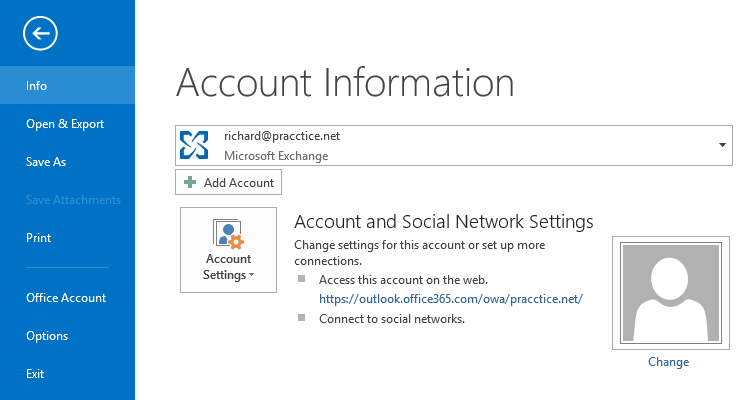This screenshot has width=752, height=400.
Task: Open the Account Settings dropdown button
Action: pyautogui.click(x=228, y=250)
